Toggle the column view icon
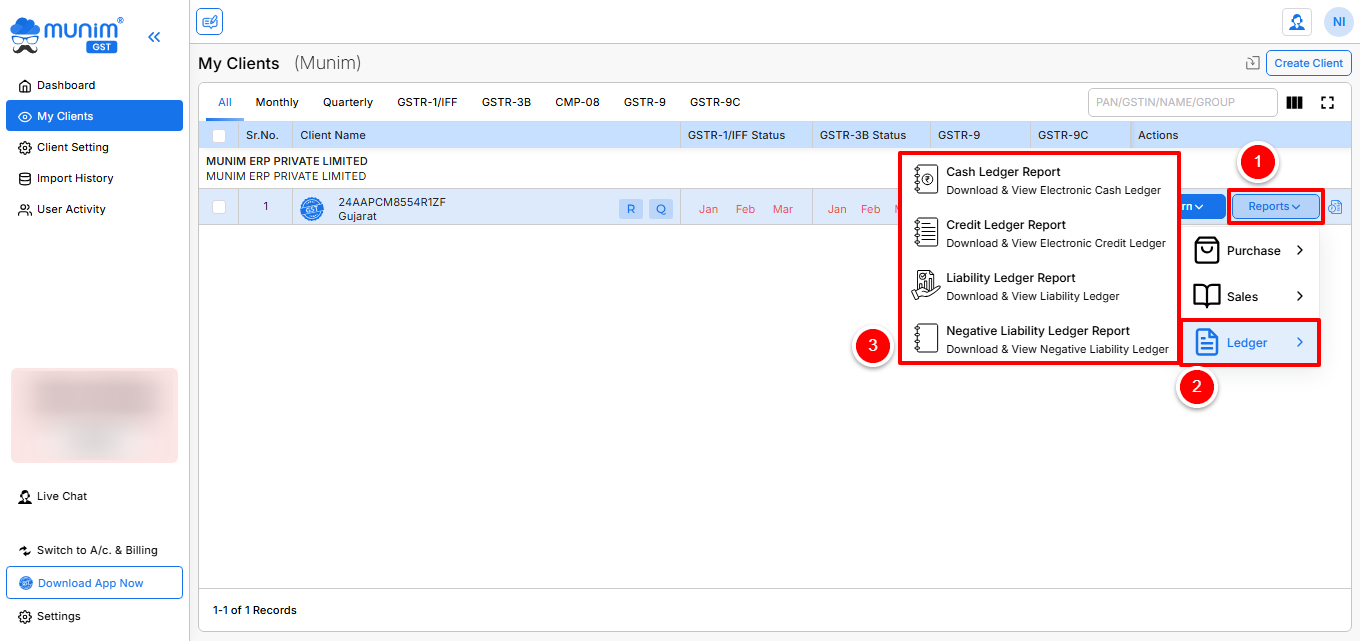This screenshot has width=1360, height=641. [x=1294, y=102]
